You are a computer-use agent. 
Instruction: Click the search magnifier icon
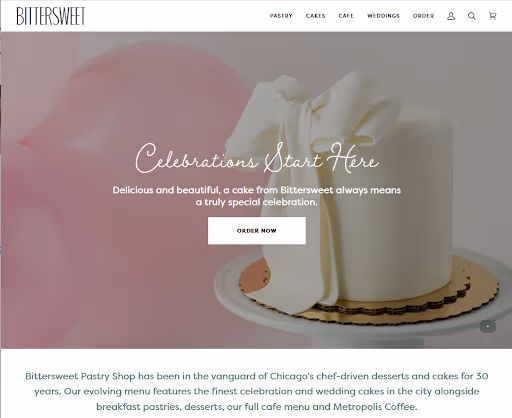point(472,16)
